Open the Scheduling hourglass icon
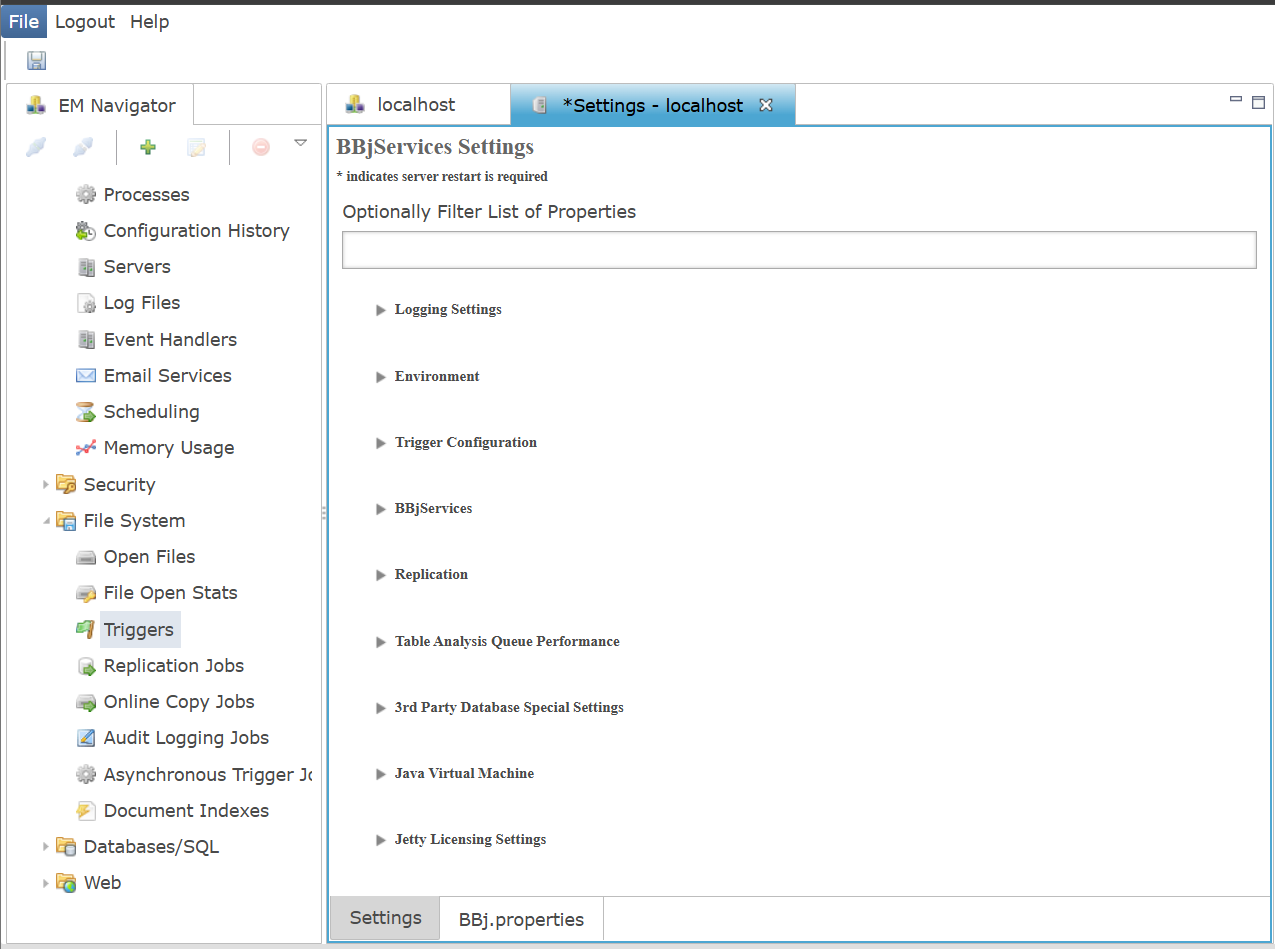Image resolution: width=1275 pixels, height=949 pixels. (x=86, y=412)
